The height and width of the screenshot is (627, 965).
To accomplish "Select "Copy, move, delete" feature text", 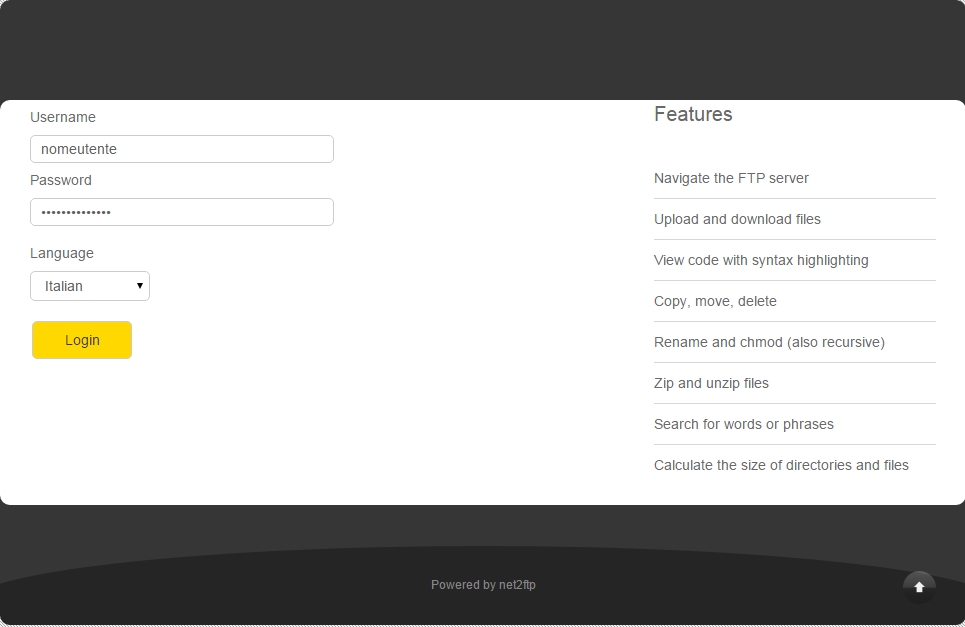I will pos(715,302).
